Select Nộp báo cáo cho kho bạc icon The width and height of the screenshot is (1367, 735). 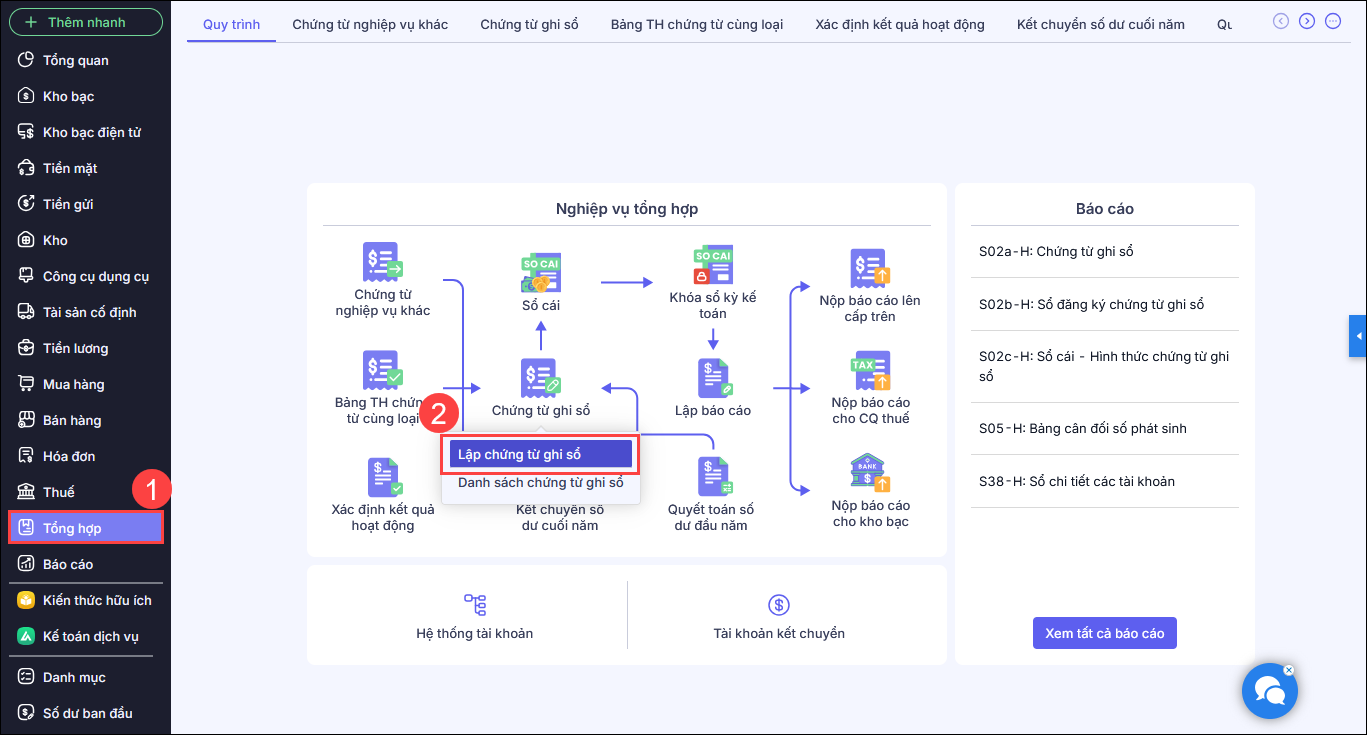[x=870, y=474]
